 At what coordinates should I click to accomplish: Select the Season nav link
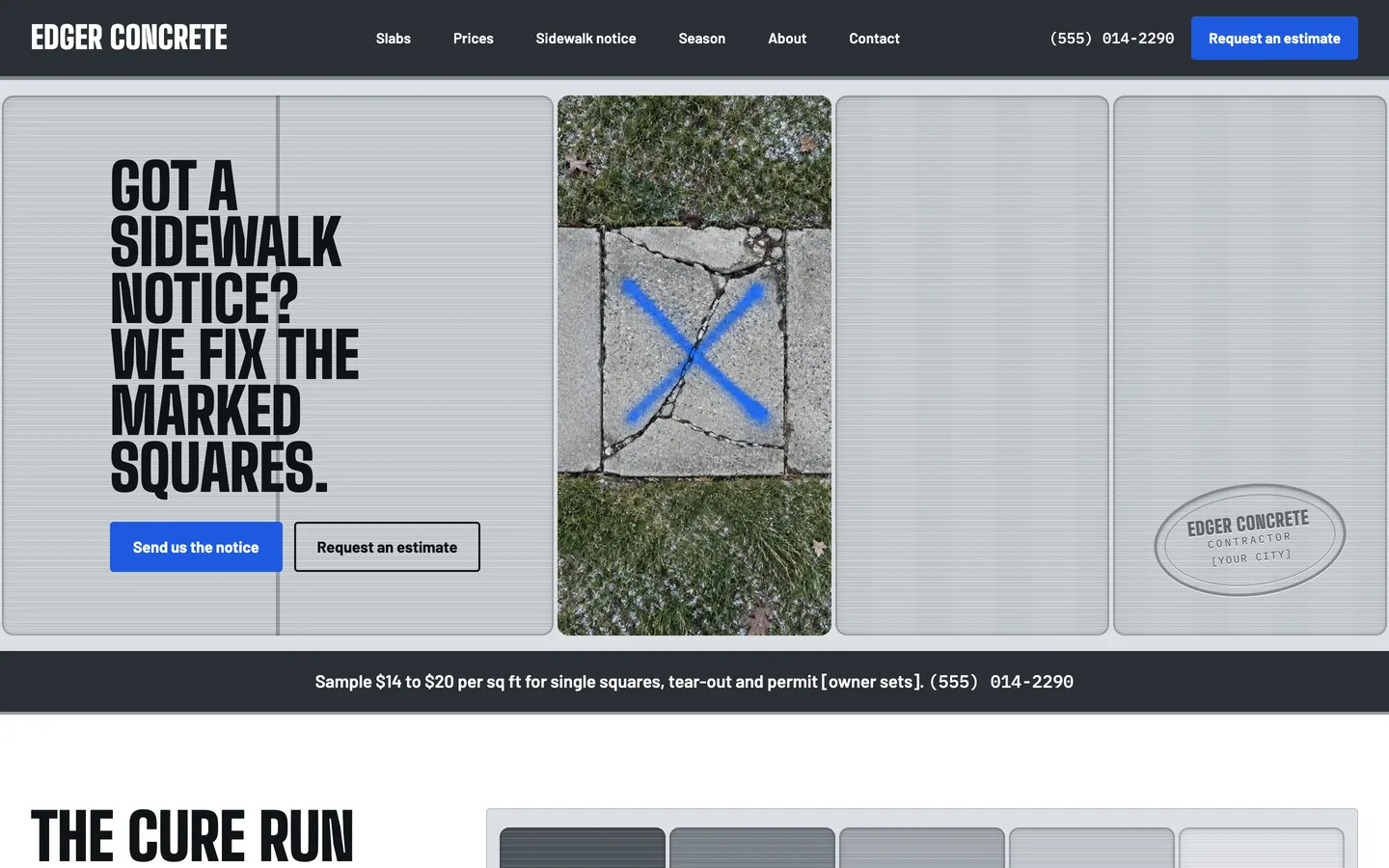(x=702, y=39)
